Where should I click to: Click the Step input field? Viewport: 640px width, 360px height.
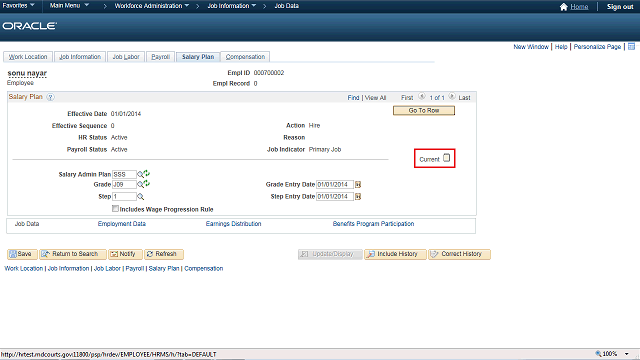tap(124, 197)
